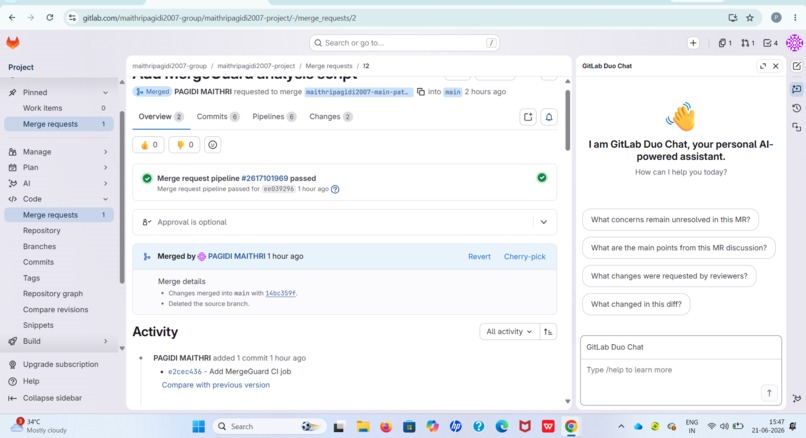Open merge requests counter in top bar

(747, 43)
